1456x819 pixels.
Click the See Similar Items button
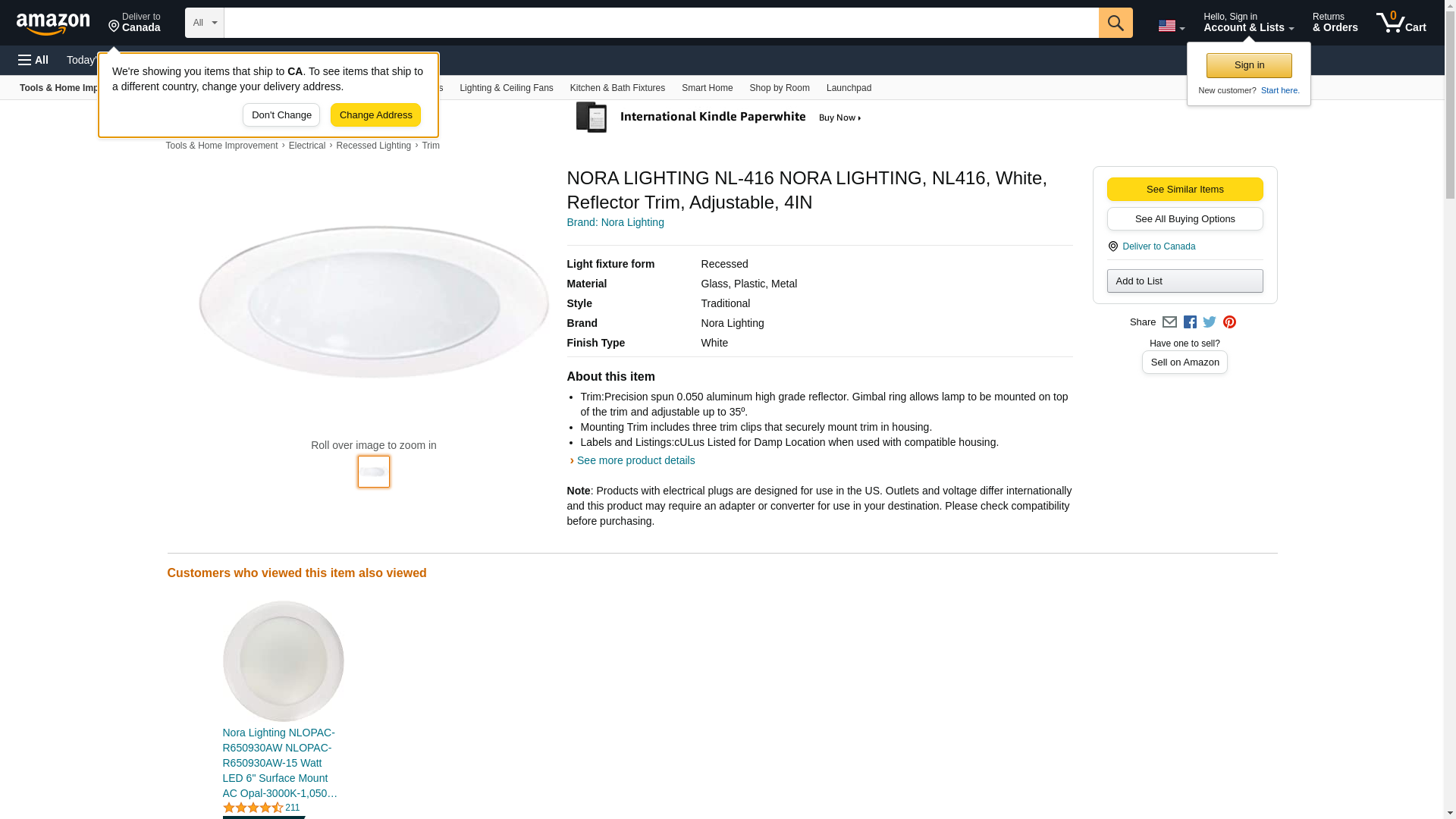[1185, 190]
